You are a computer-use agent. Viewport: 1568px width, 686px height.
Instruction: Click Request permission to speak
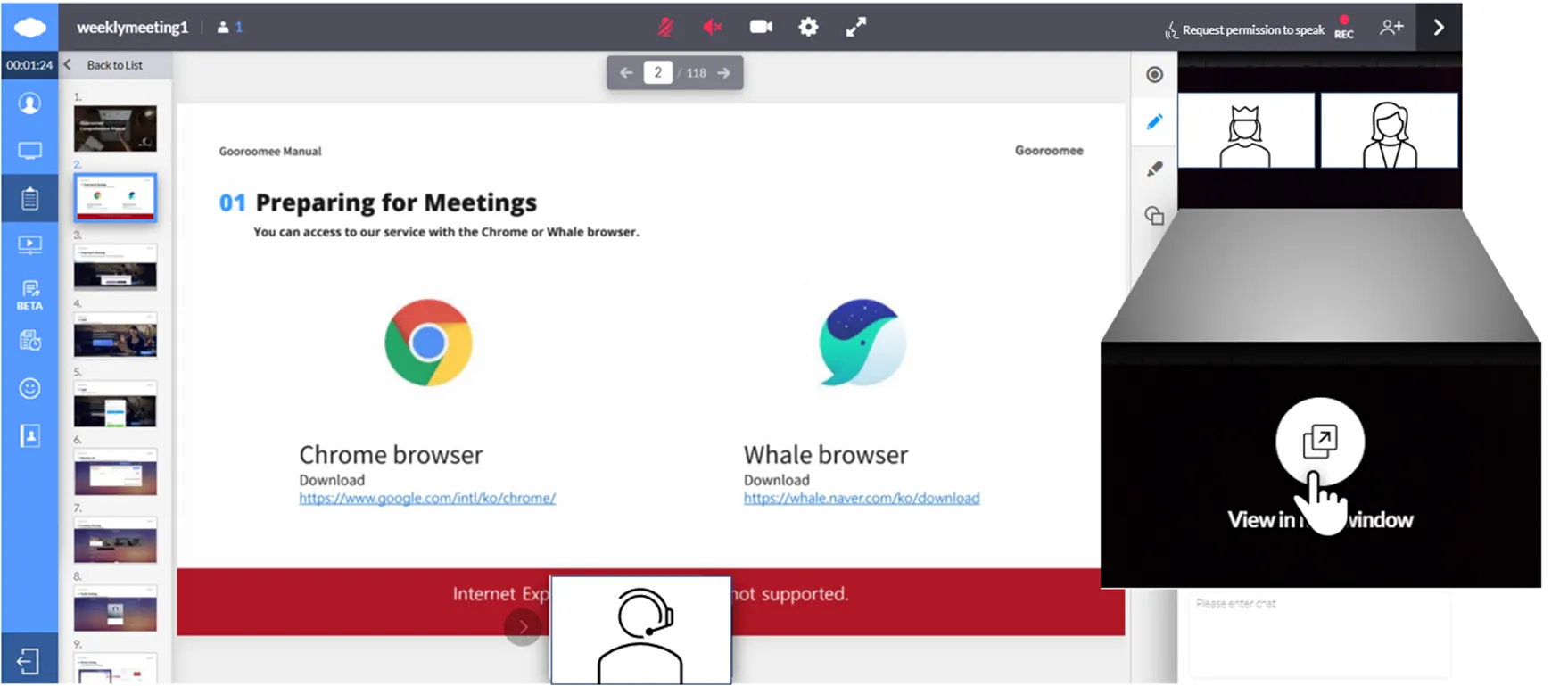(1244, 30)
